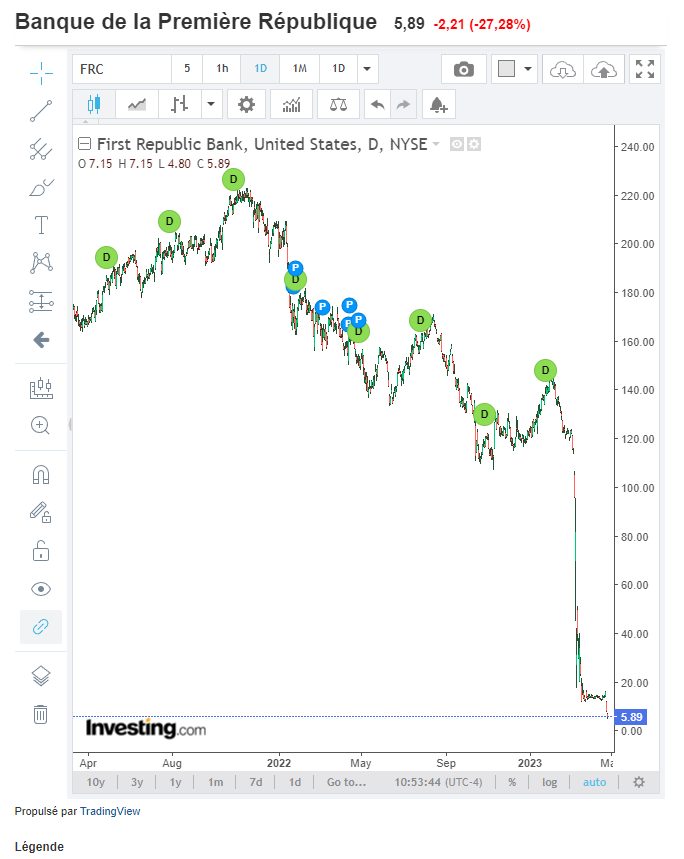Toggle percent scale
The width and height of the screenshot is (684, 859).
512,782
